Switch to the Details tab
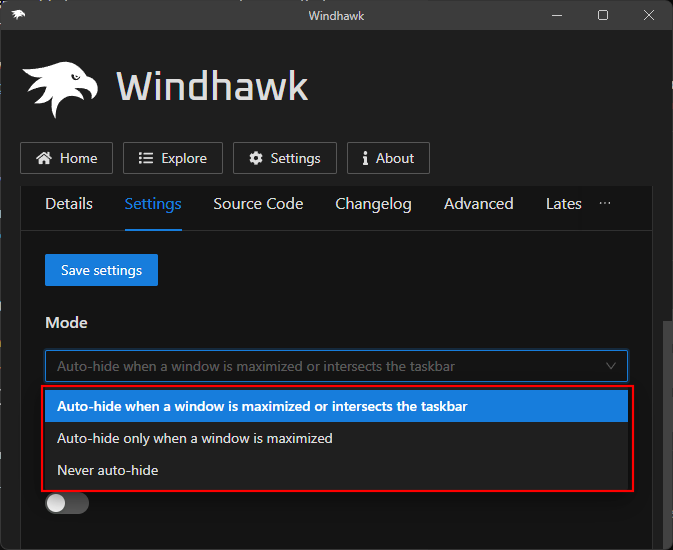Screen dimensions: 673x550 (69, 204)
